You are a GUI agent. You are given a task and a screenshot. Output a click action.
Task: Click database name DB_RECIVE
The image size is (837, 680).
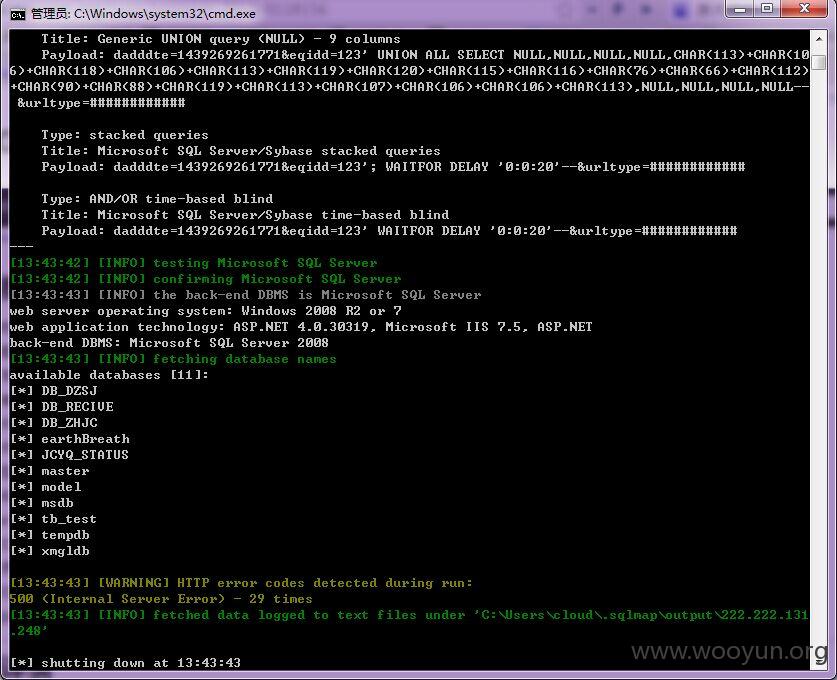pos(77,407)
